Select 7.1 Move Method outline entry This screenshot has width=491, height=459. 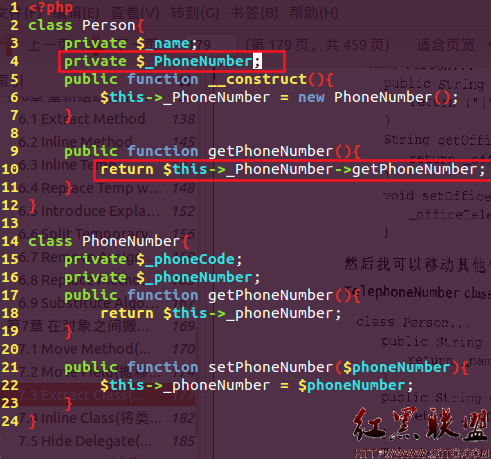pyautogui.click(x=84, y=349)
